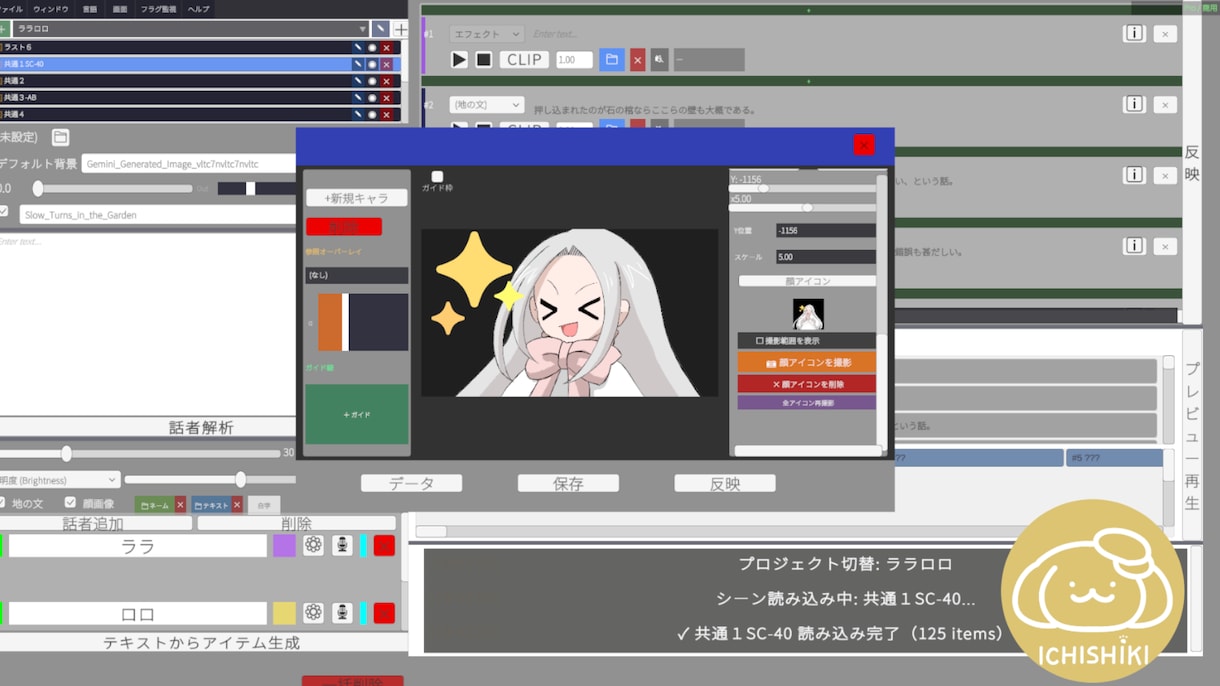Click the blue テキスト folder tag

[x=211, y=505]
